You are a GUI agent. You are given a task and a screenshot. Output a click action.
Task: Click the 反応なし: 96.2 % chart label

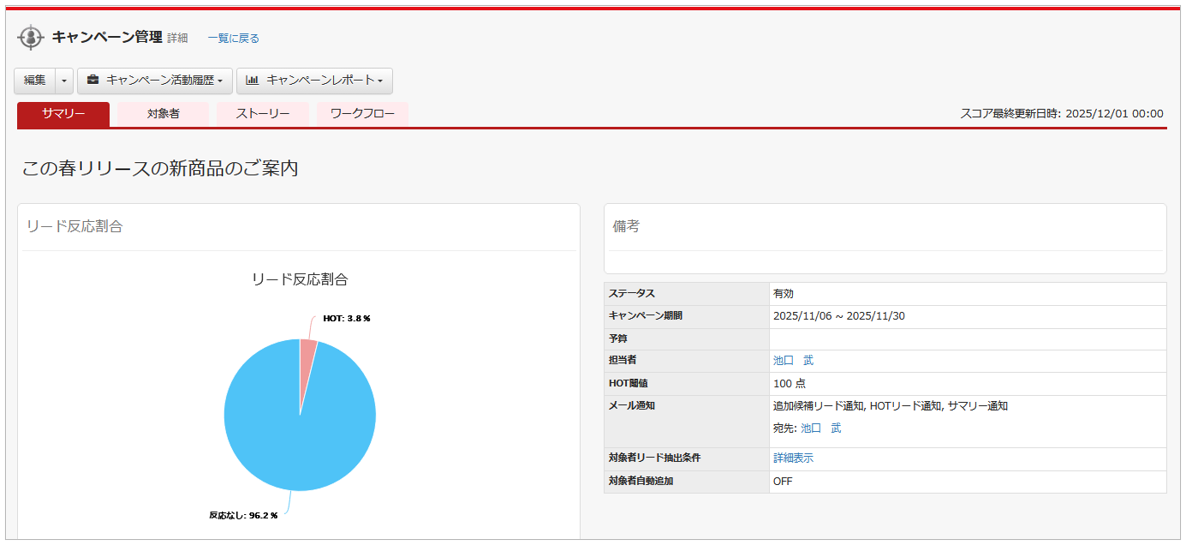pyautogui.click(x=243, y=516)
